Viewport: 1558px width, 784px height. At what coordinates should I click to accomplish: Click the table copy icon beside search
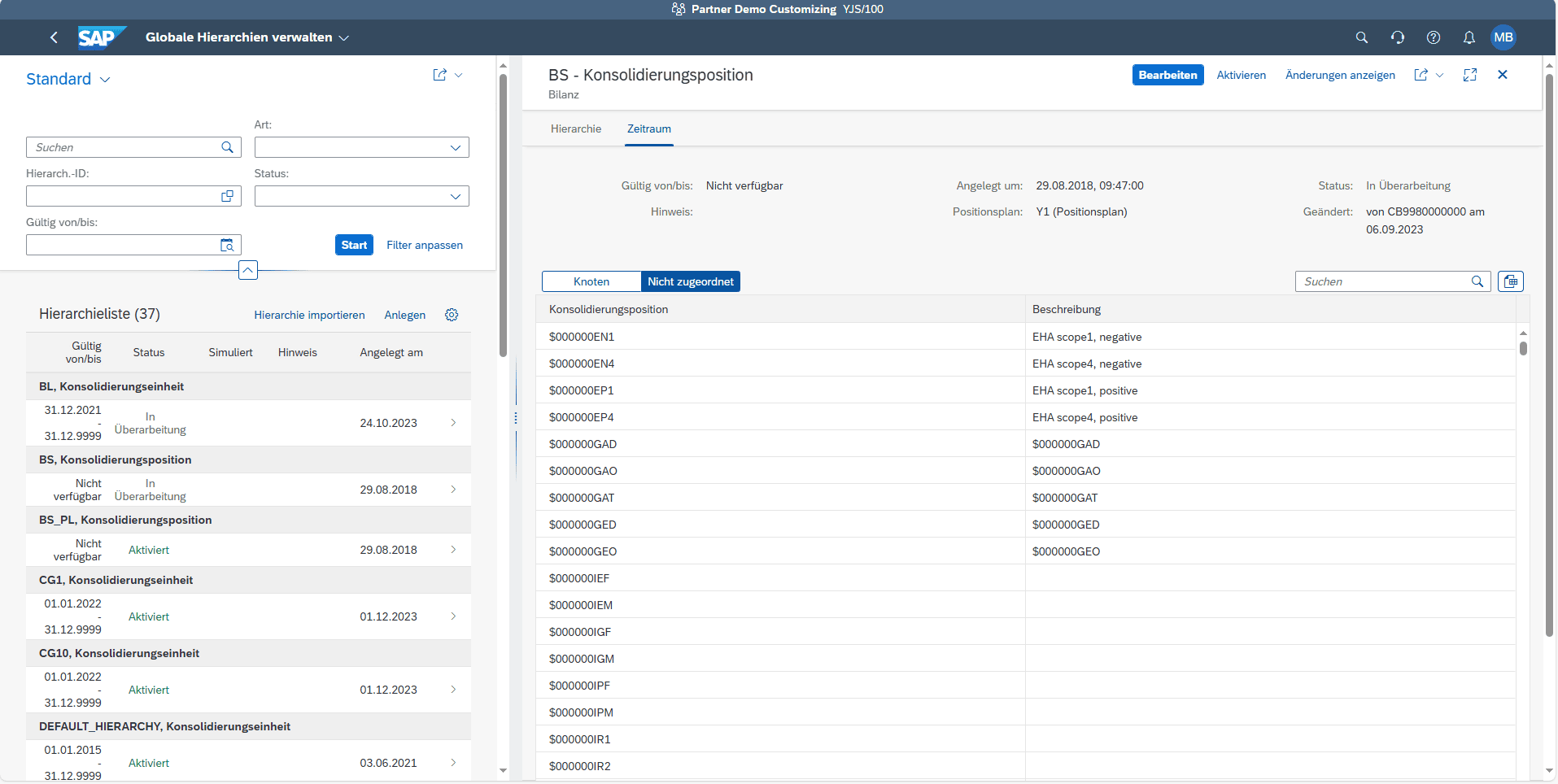coord(1510,281)
